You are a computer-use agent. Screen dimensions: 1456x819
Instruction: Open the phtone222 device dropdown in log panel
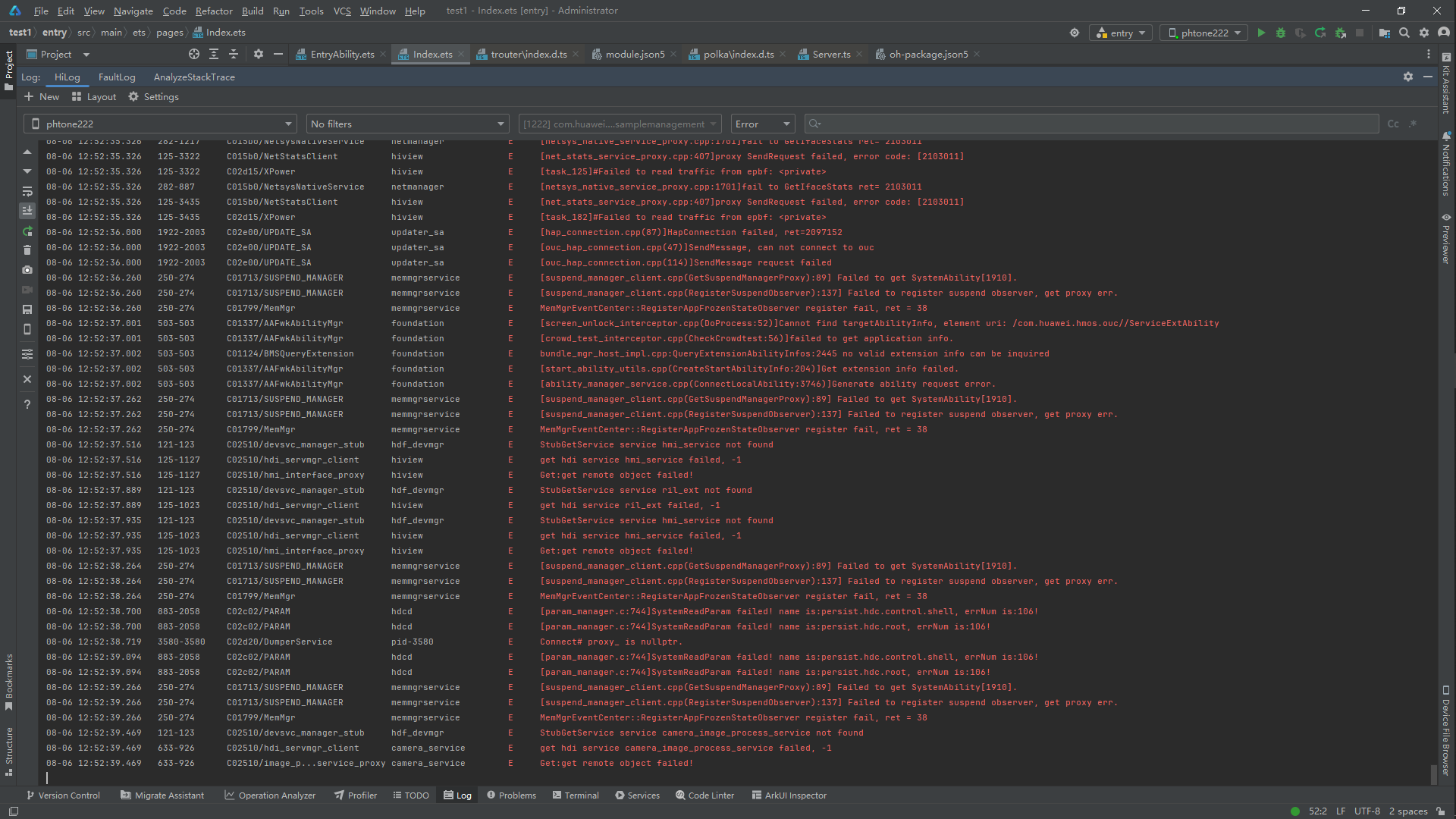point(161,124)
